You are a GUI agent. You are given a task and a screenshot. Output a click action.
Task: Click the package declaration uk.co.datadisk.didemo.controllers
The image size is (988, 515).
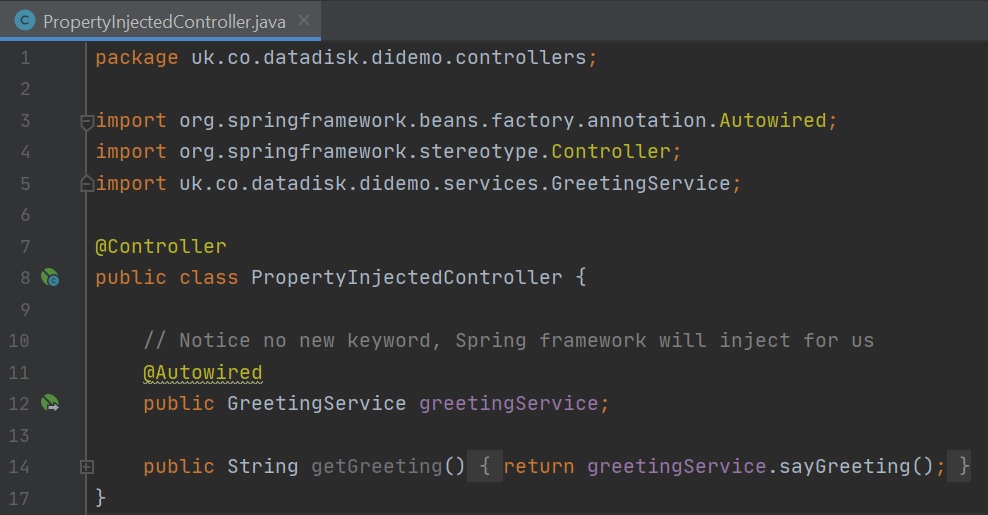pos(388,58)
